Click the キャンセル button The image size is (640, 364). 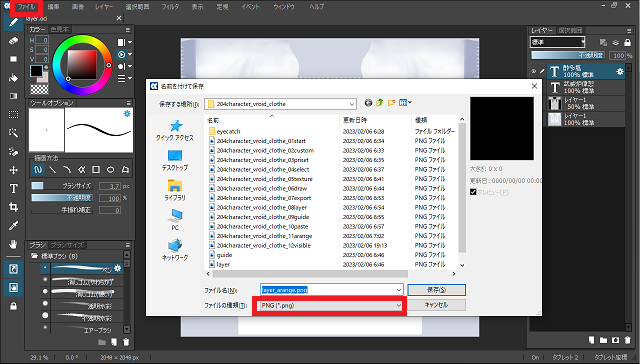[436, 305]
